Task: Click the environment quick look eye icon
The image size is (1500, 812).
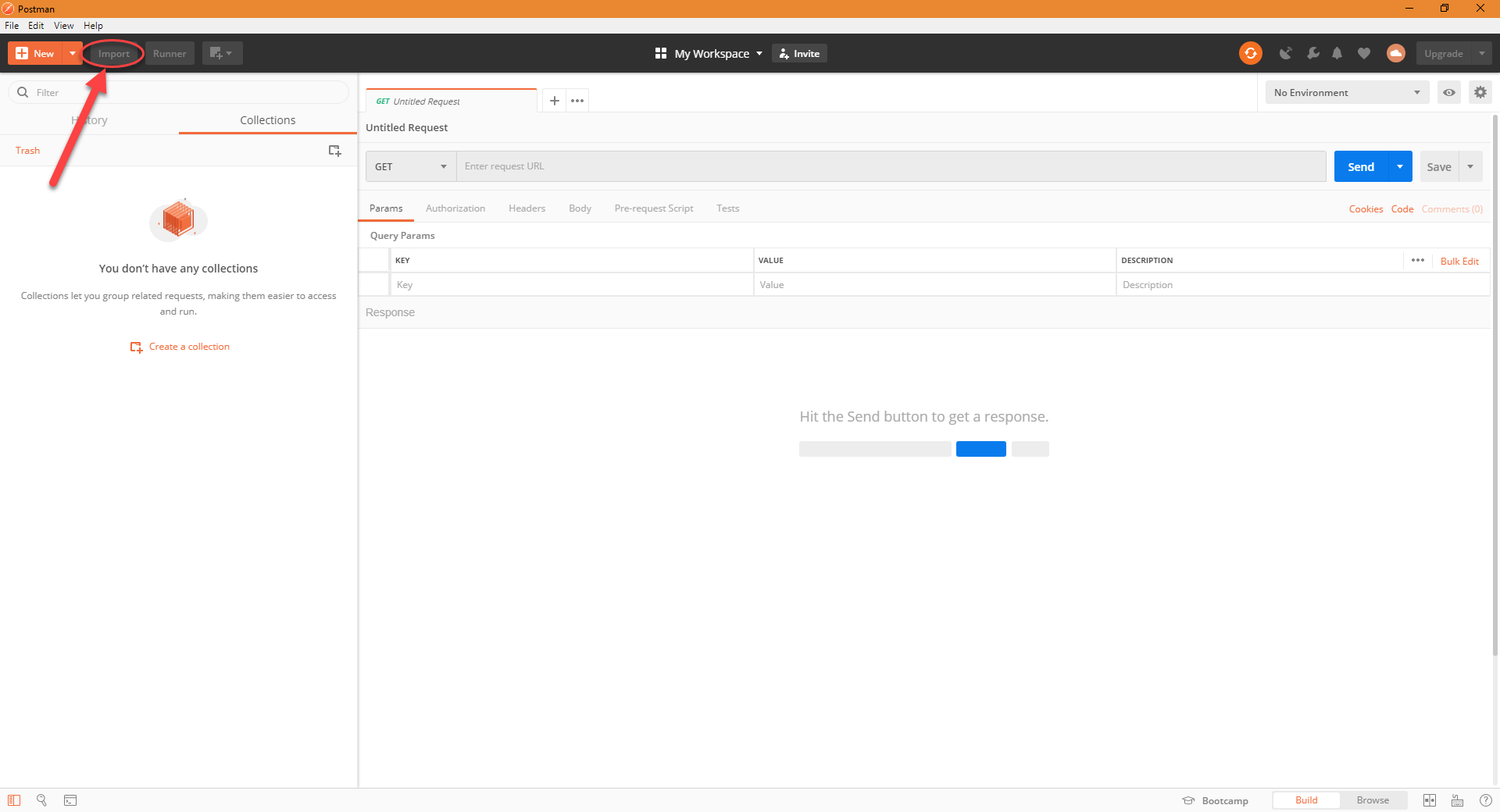Action: tap(1449, 92)
